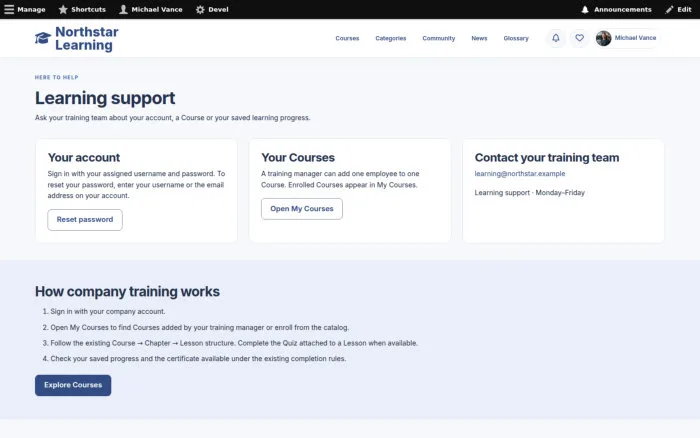Open Shortcuts label in admin toolbar
This screenshot has width=700, height=438.
click(x=88, y=9)
